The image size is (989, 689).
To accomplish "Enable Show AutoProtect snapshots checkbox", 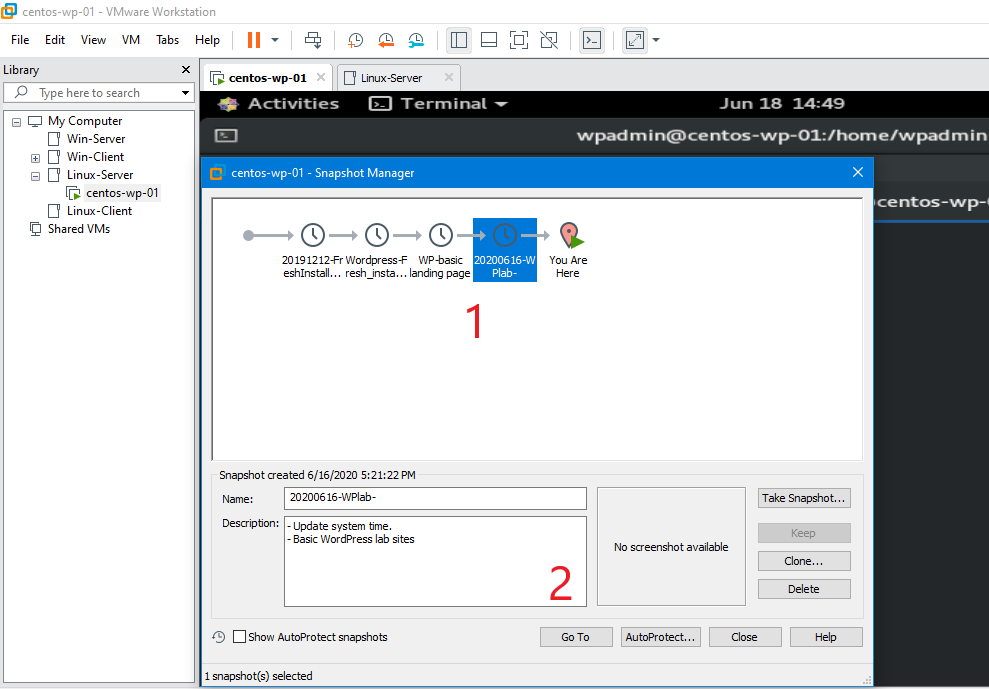I will 239,637.
